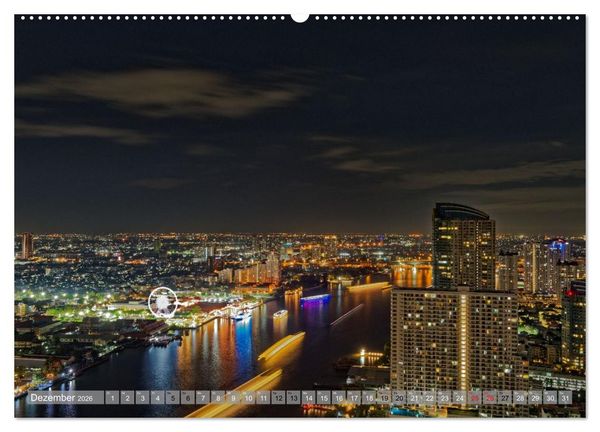Select day 24 in the calendar strip
Screen dimensions: 600x432
click(x=460, y=398)
